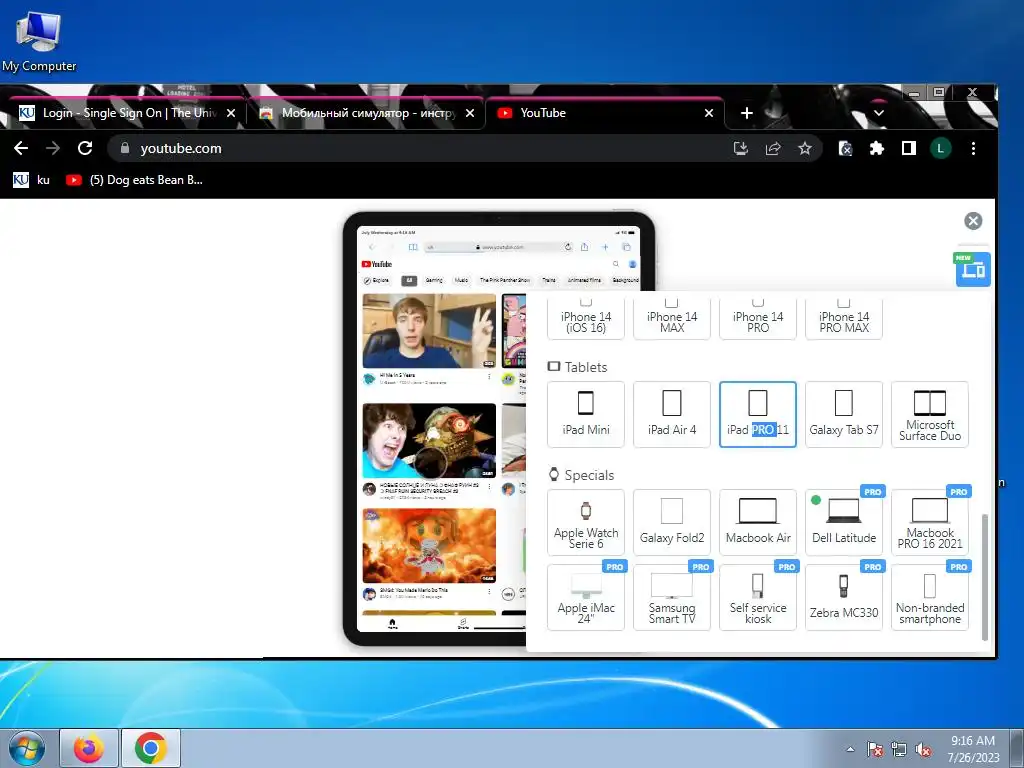Open the ku bookmark
Viewport: 1024px width, 768px height.
32,180
